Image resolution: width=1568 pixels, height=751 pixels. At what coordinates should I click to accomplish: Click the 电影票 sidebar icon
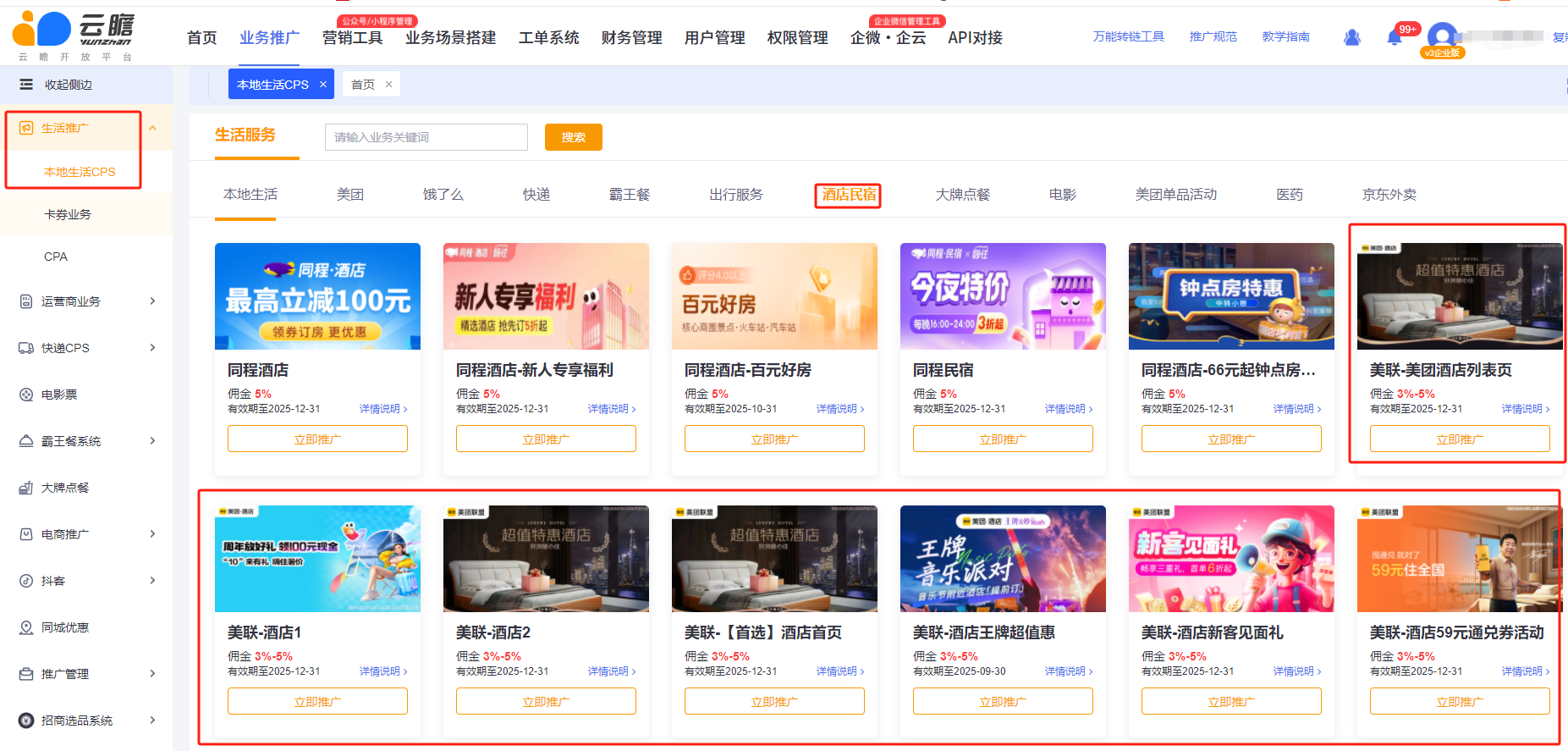(26, 395)
